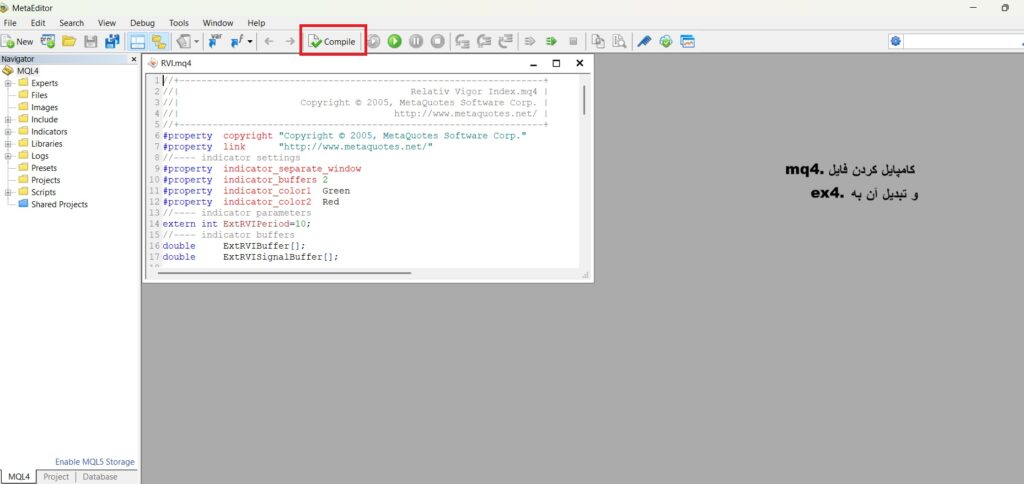1024x484 pixels.
Task: Click the blue MQL Wizard marker icon
Action: pyautogui.click(x=644, y=41)
